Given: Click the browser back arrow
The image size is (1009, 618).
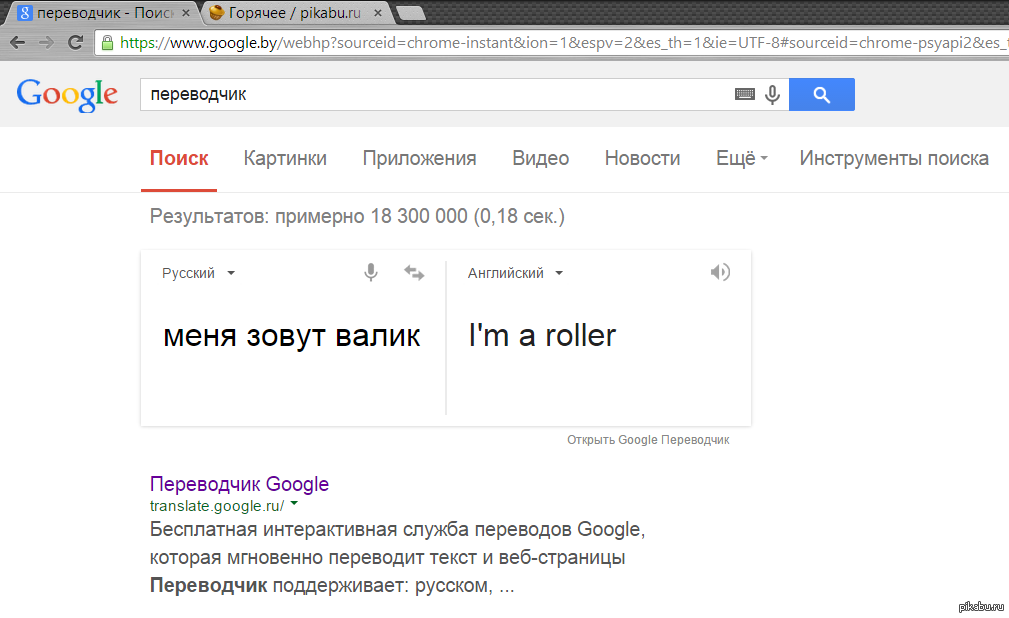Looking at the screenshot, I should [18, 42].
